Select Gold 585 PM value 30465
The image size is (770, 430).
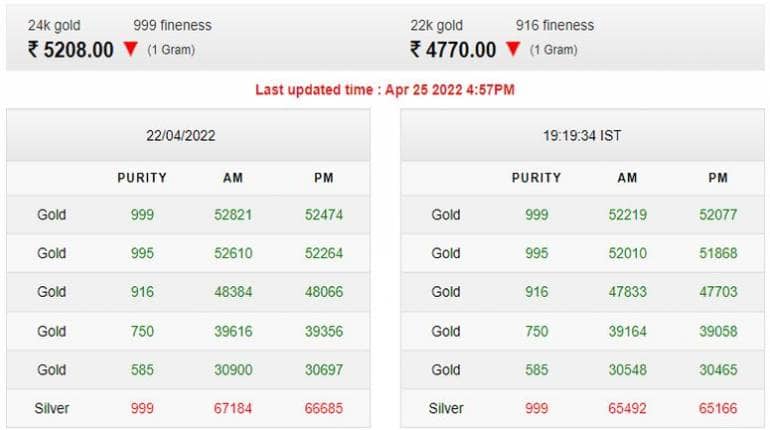click(x=718, y=370)
